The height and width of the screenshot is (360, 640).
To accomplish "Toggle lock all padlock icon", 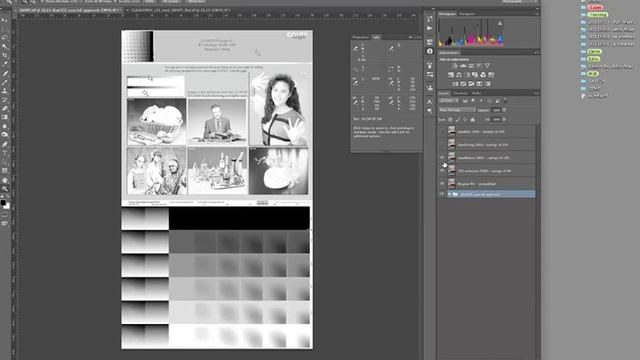I will tap(473, 120).
